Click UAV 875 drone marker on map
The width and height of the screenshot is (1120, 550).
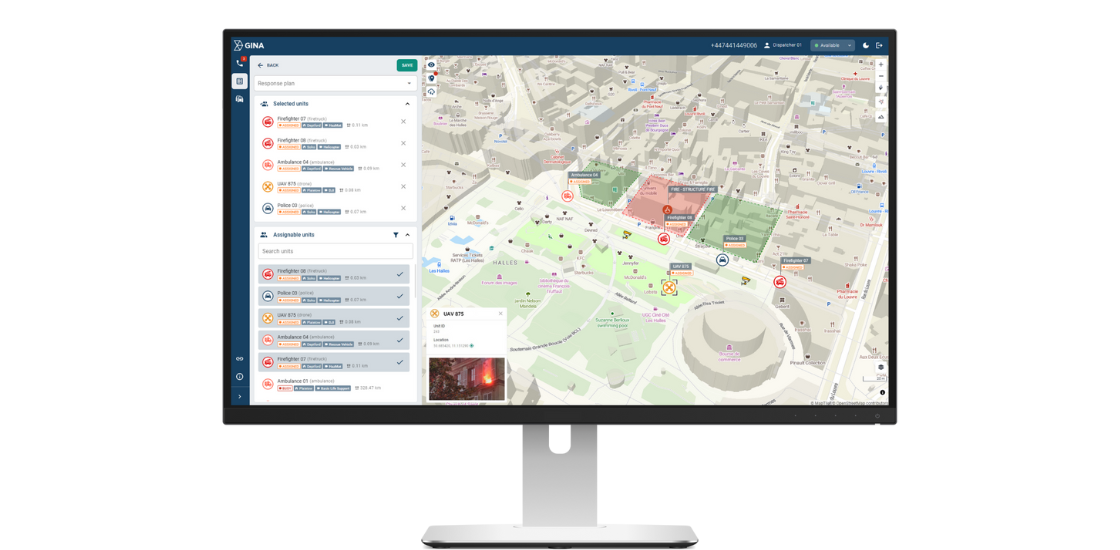coord(669,287)
